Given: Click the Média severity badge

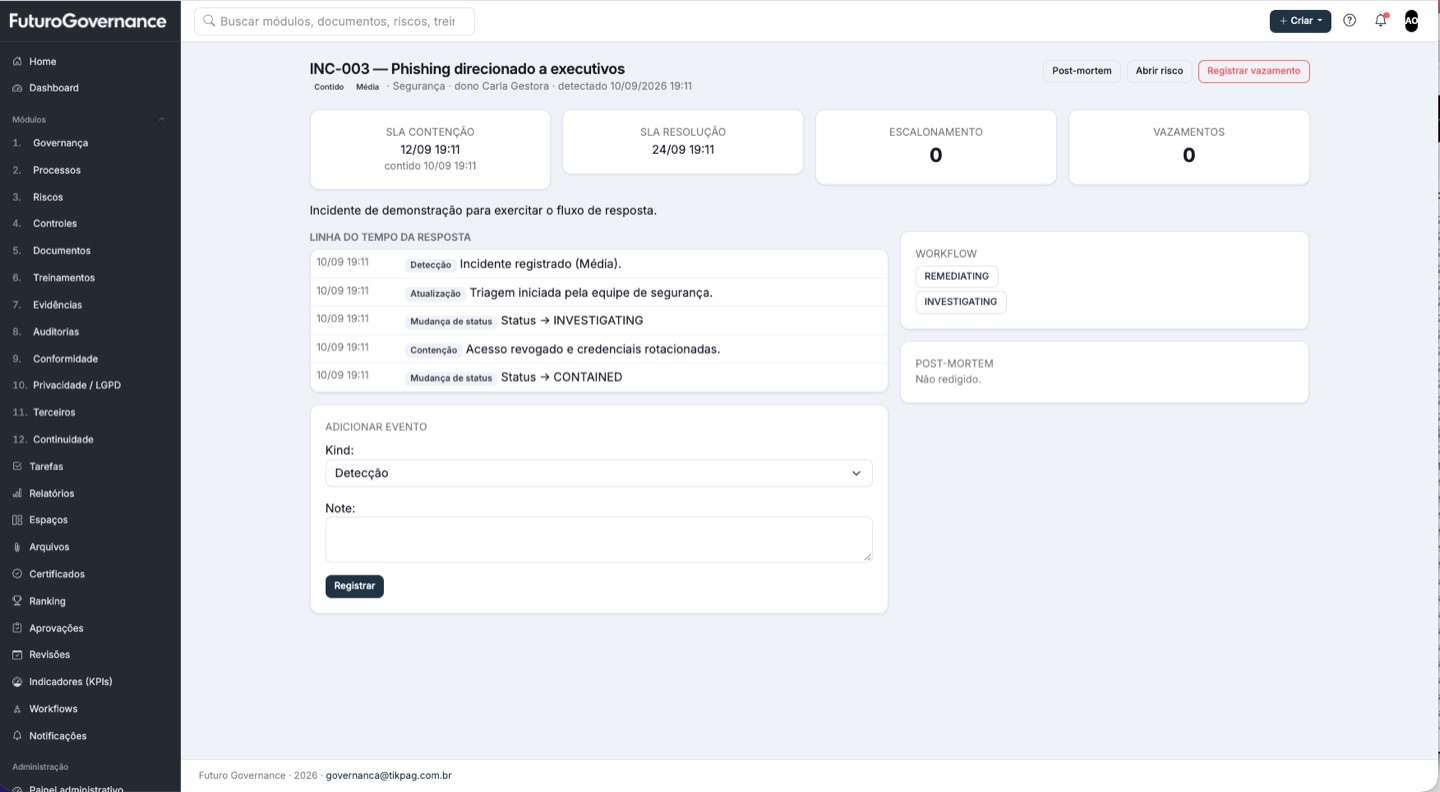Looking at the screenshot, I should [x=368, y=87].
